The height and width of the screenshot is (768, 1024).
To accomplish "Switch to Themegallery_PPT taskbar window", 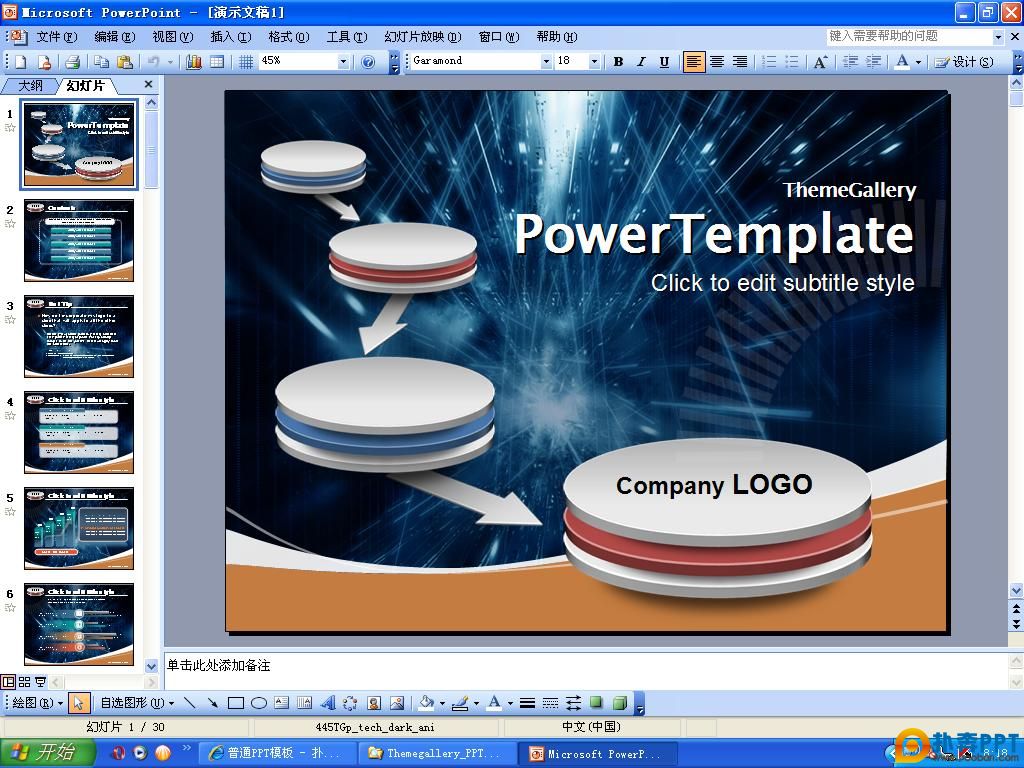I will [435, 753].
